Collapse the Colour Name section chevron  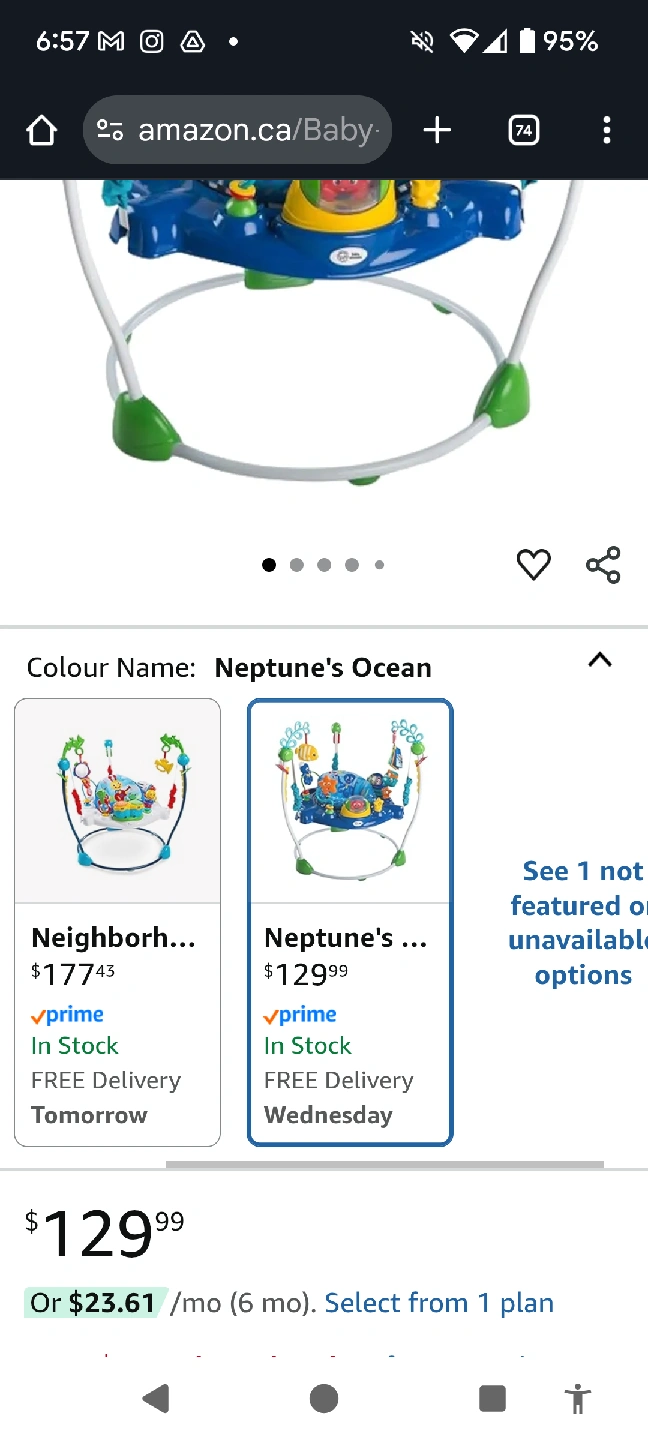599,660
